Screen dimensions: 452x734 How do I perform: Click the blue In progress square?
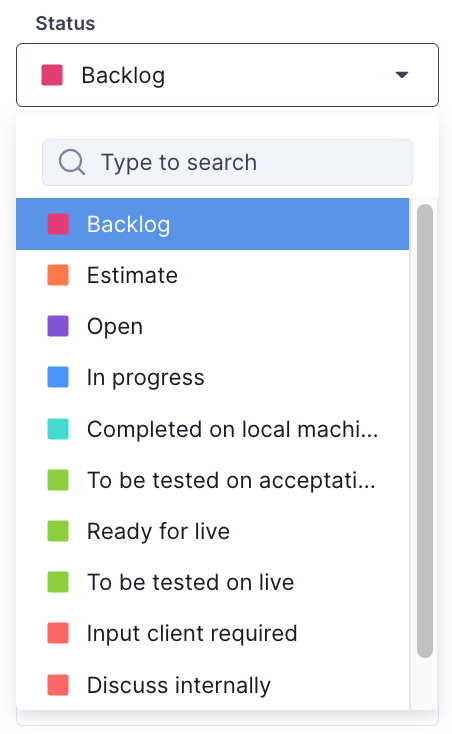click(x=58, y=377)
